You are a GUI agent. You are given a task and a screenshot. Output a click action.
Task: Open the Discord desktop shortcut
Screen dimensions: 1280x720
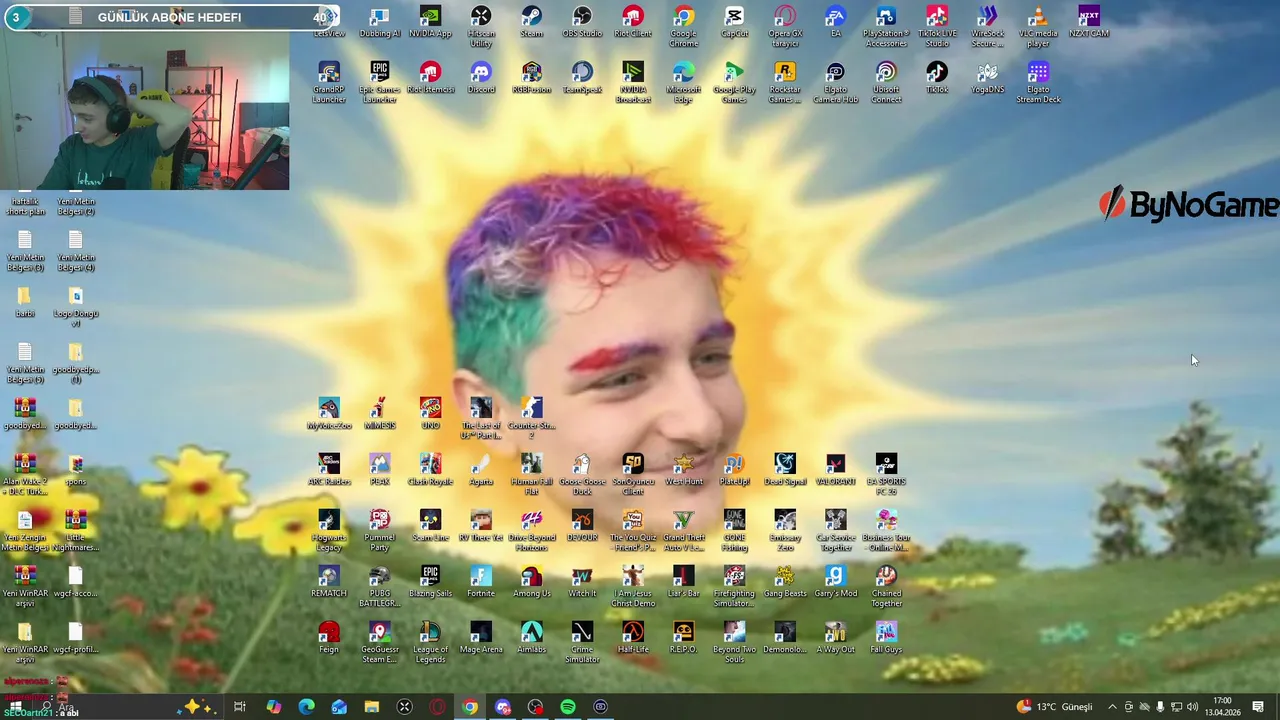tap(481, 79)
